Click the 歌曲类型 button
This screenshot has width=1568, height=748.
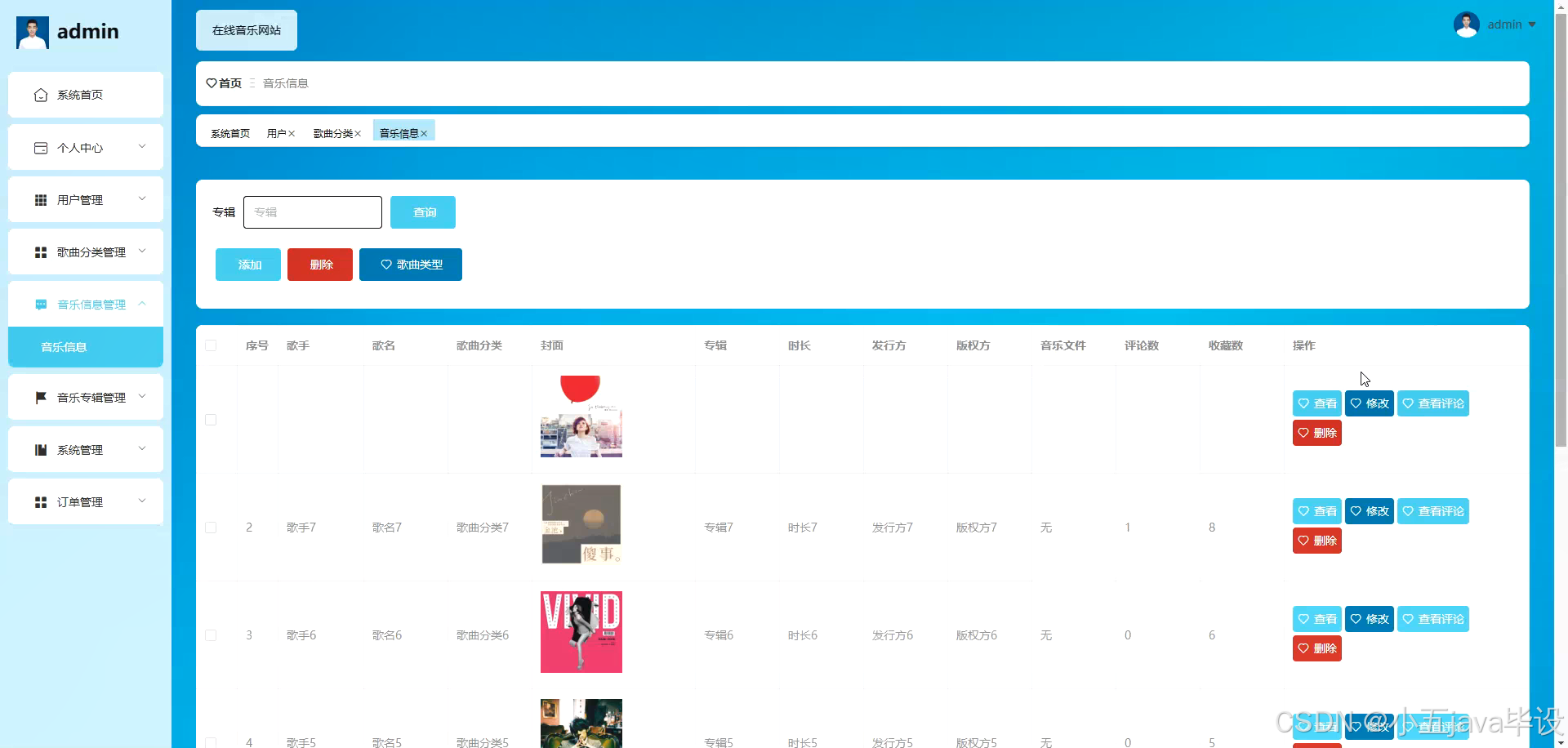(x=411, y=265)
